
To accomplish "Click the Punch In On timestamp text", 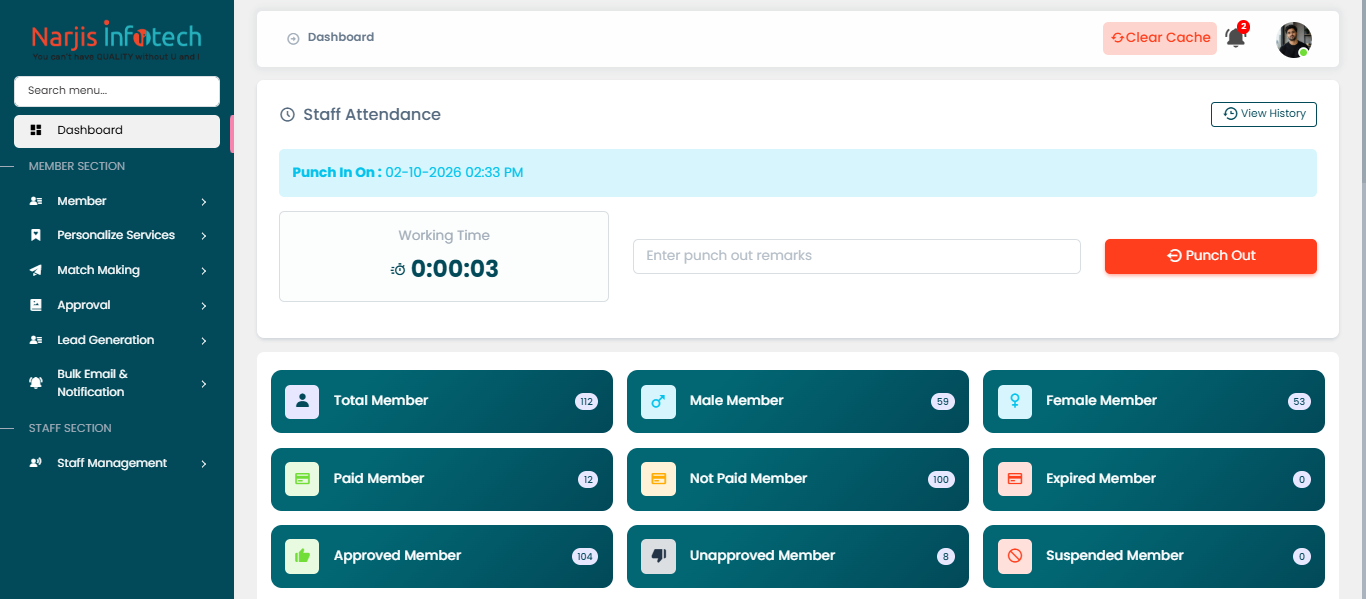I will point(408,173).
